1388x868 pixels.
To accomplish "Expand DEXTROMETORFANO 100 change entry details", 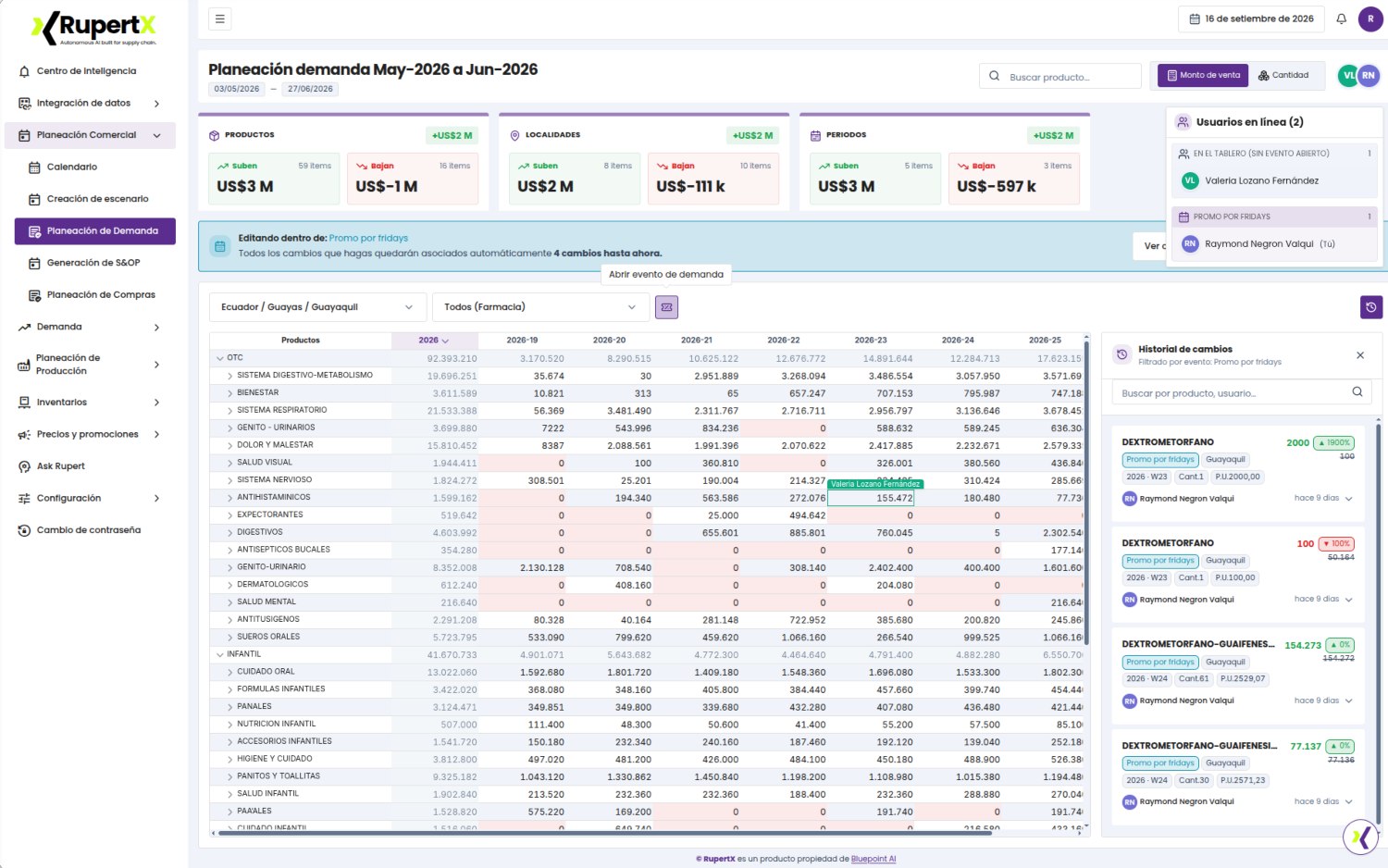I will [1349, 600].
